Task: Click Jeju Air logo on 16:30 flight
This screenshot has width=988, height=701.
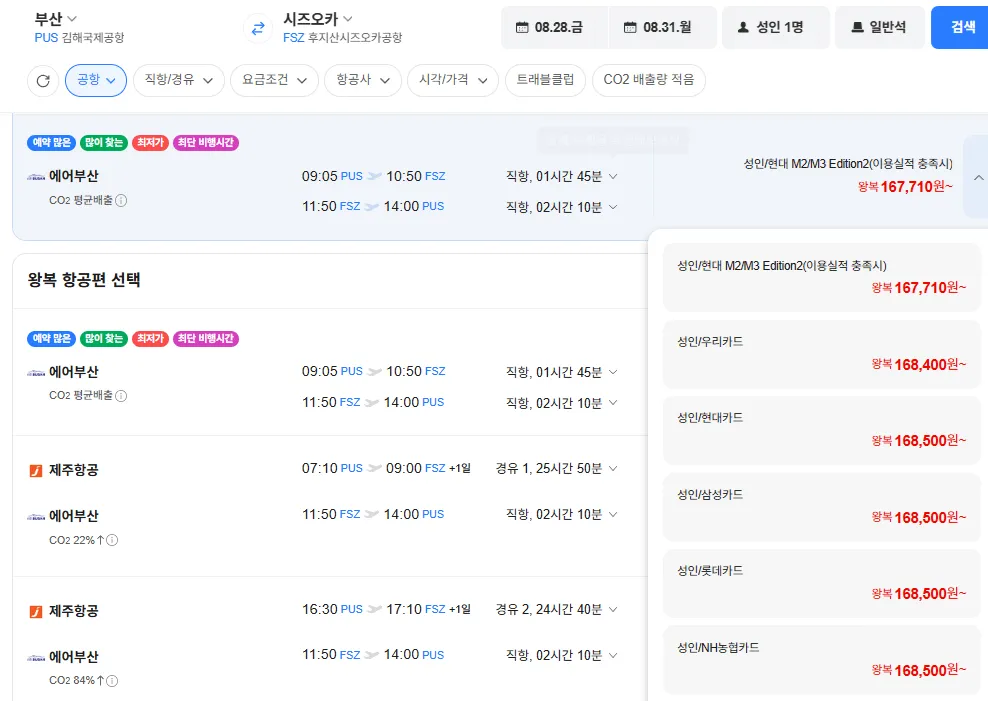Action: coord(36,612)
